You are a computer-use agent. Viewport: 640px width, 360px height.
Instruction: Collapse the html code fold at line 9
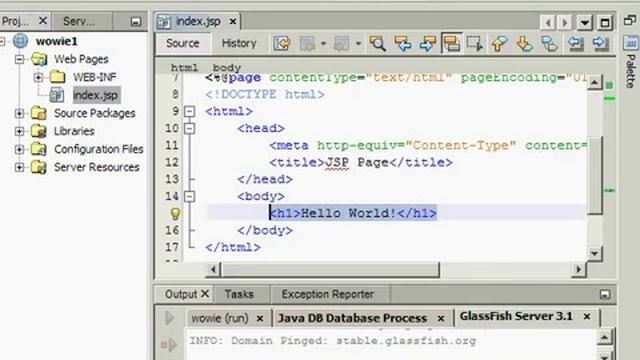[x=189, y=111]
